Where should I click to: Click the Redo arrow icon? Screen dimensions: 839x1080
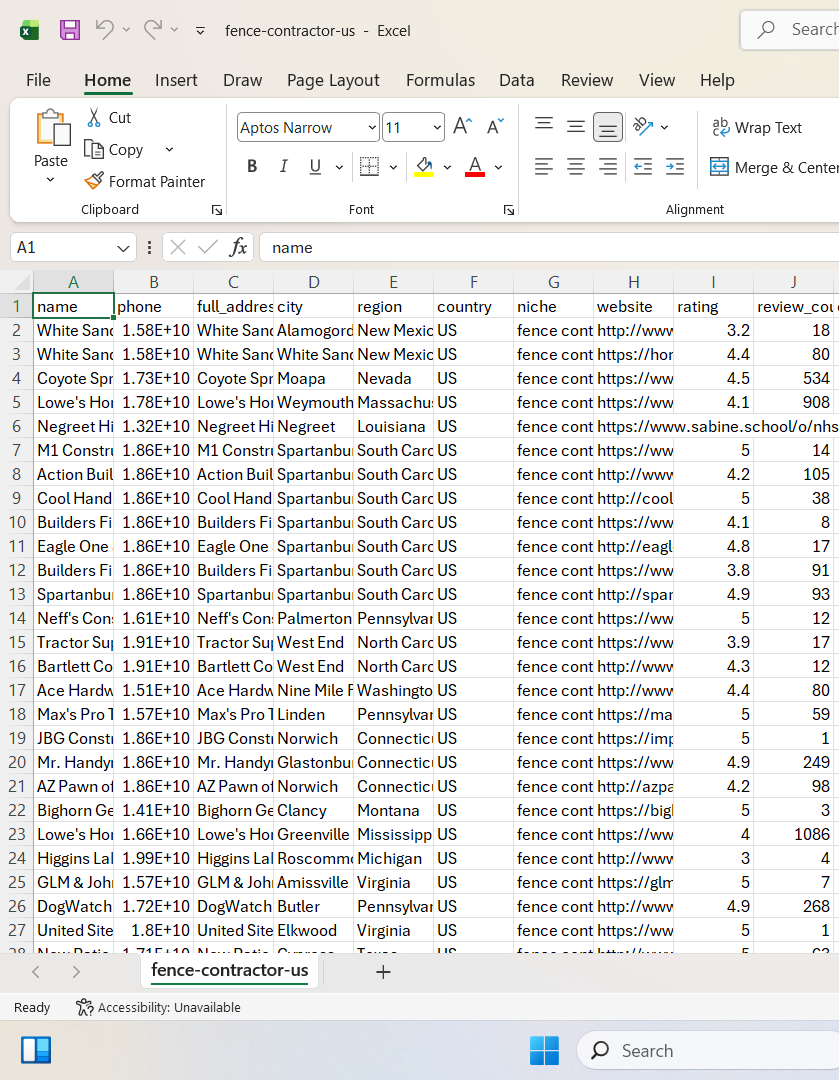coord(153,30)
